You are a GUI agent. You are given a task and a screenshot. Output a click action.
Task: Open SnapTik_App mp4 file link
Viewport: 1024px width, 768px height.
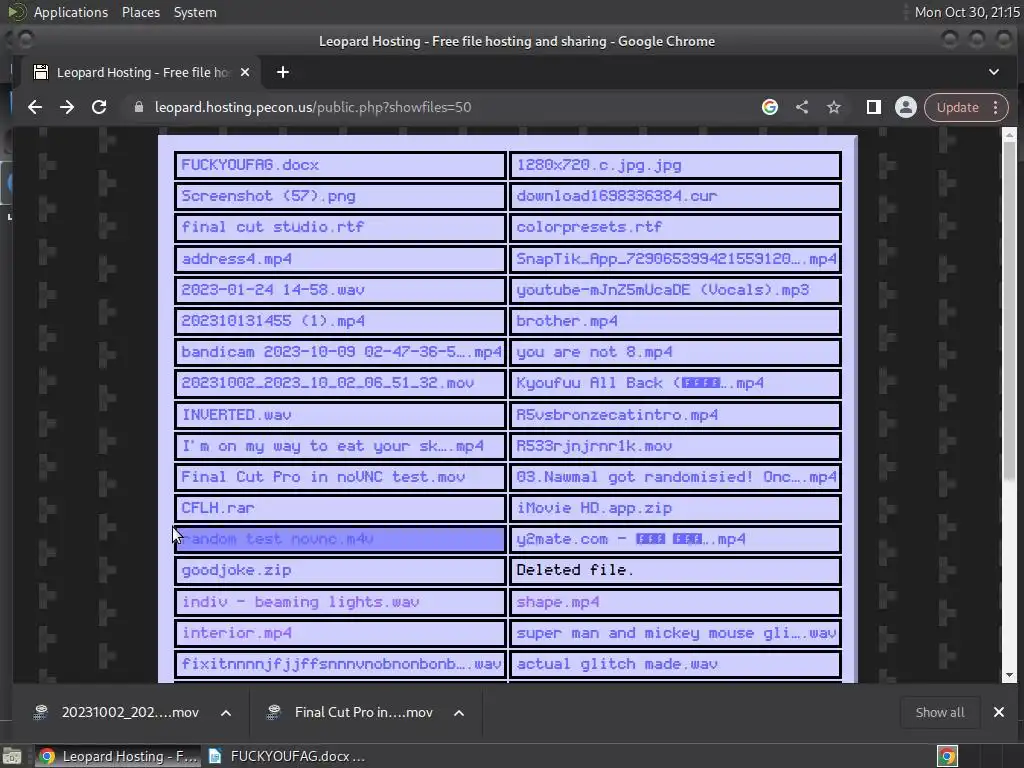pyautogui.click(x=675, y=259)
